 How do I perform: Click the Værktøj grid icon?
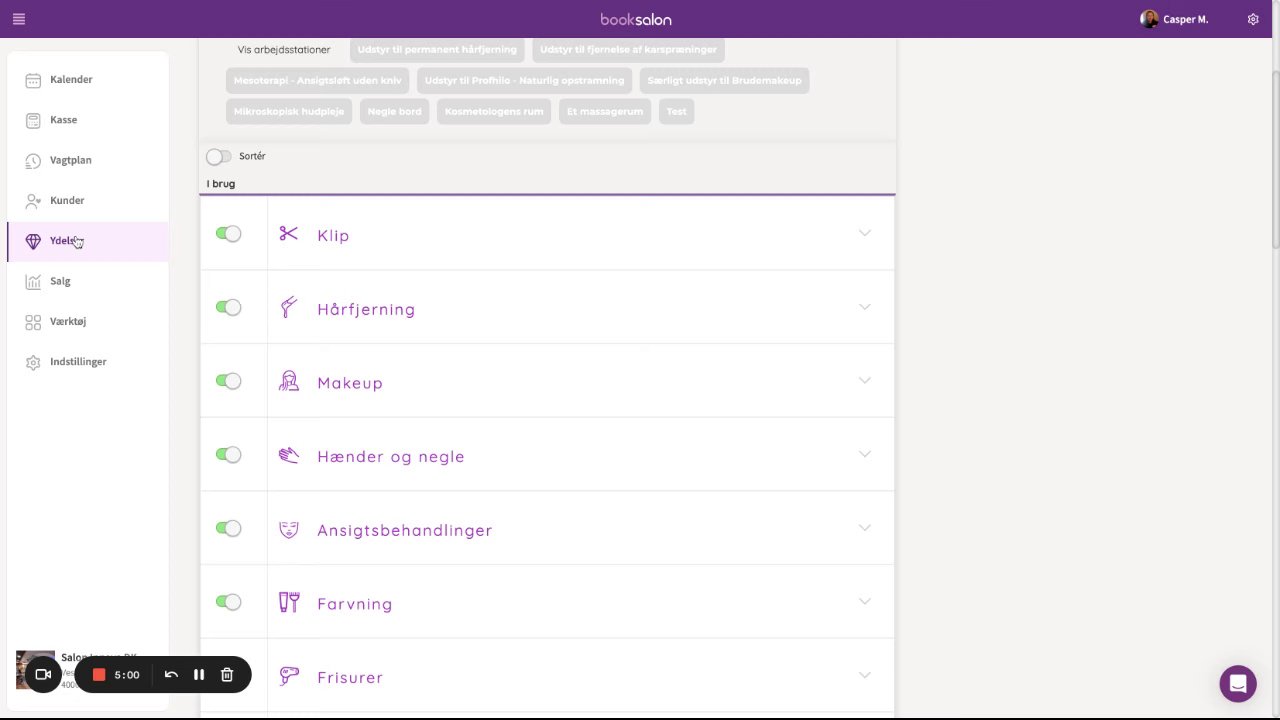(x=33, y=322)
